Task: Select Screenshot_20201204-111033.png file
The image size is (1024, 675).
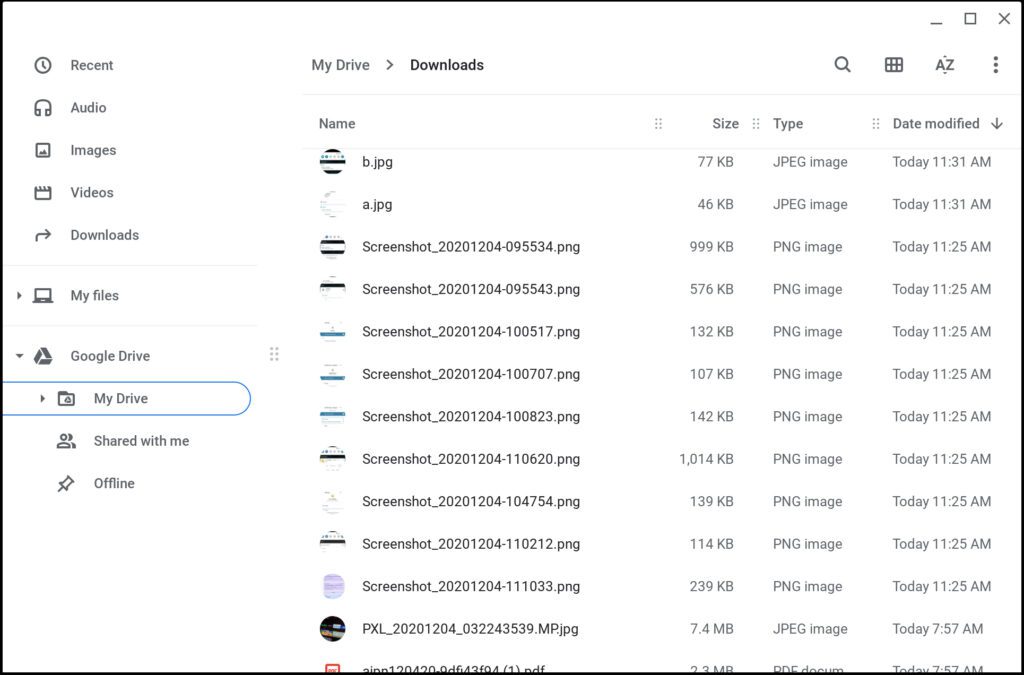Action: (x=470, y=587)
